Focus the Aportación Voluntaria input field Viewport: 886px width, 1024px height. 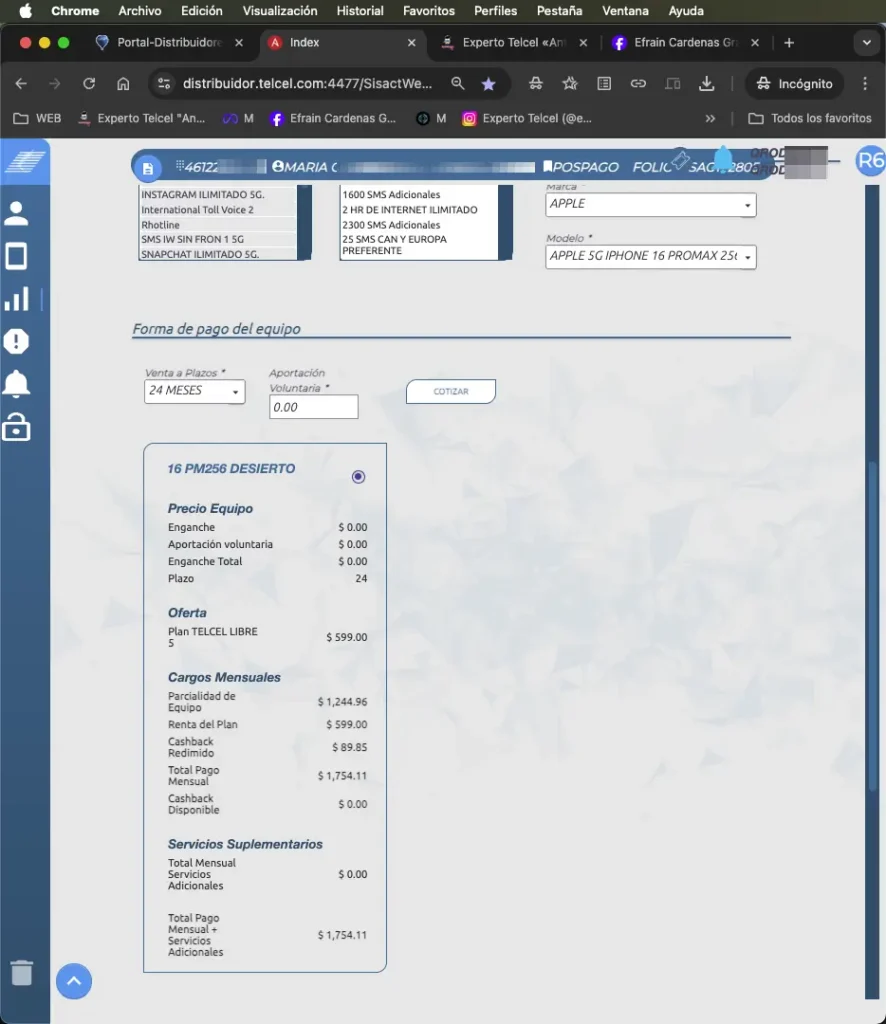coord(313,407)
